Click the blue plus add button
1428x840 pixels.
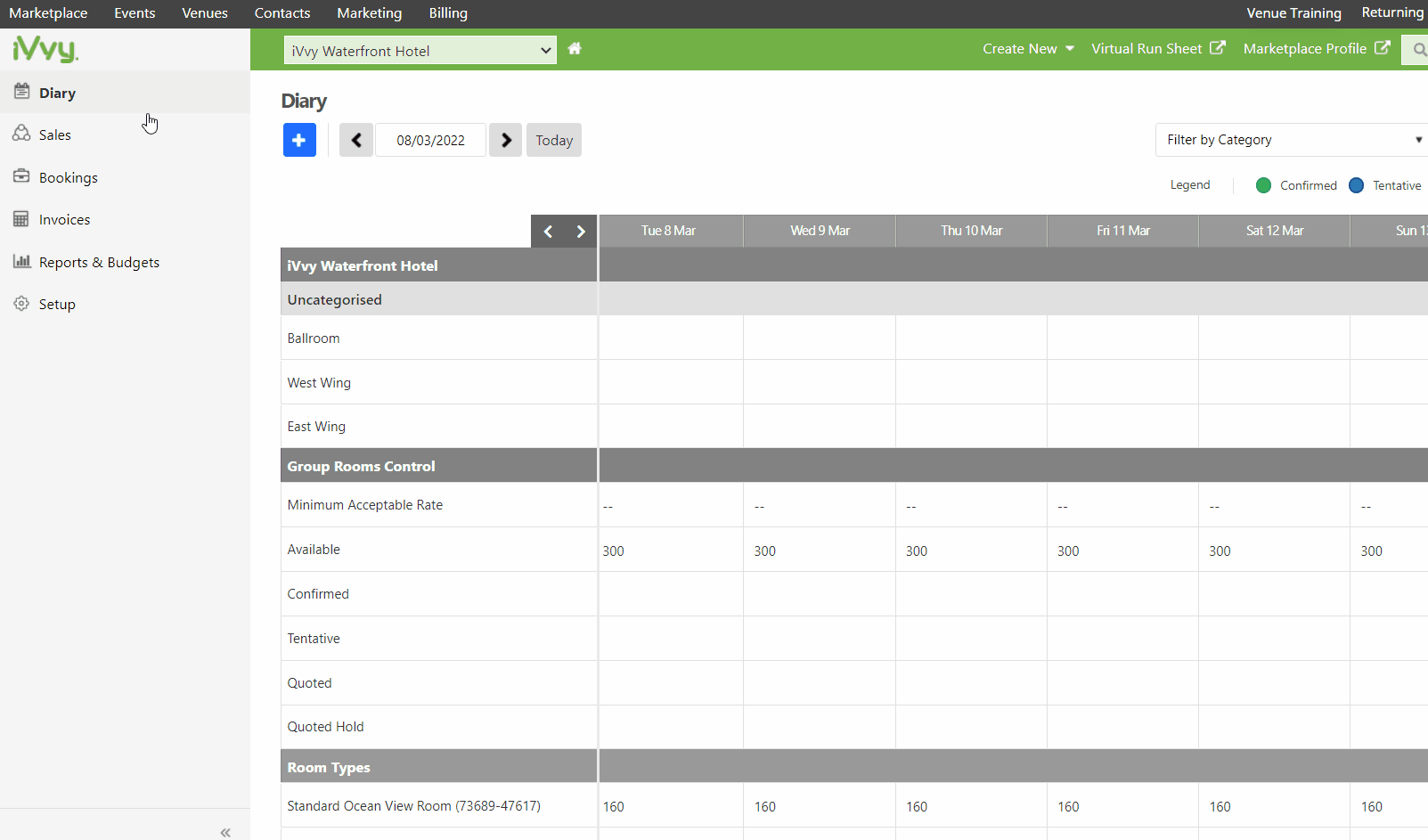[299, 140]
